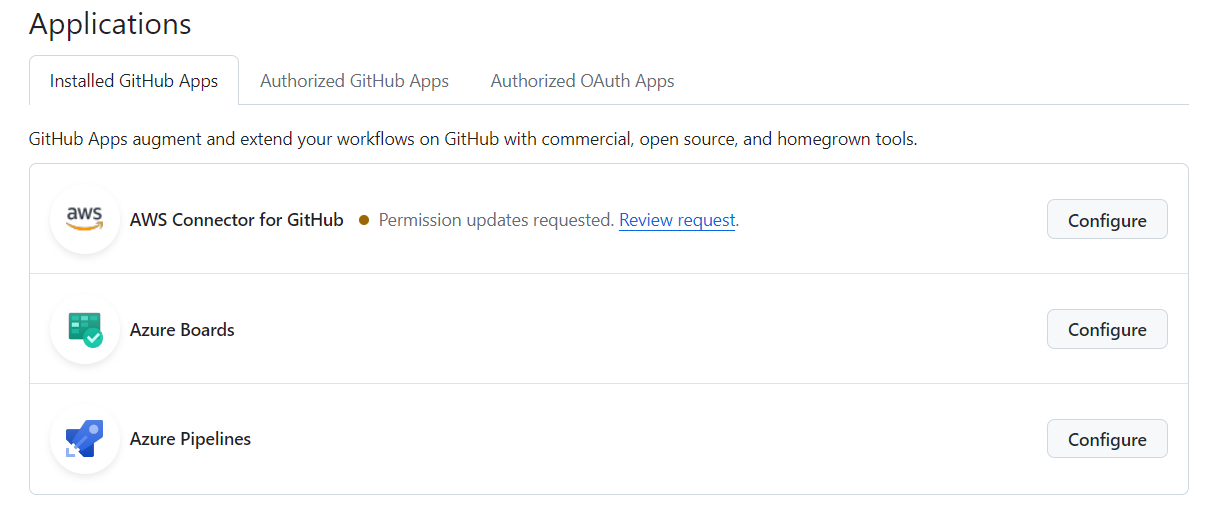Hit Configure button for Azure Pipelines
The image size is (1218, 512).
(1106, 439)
